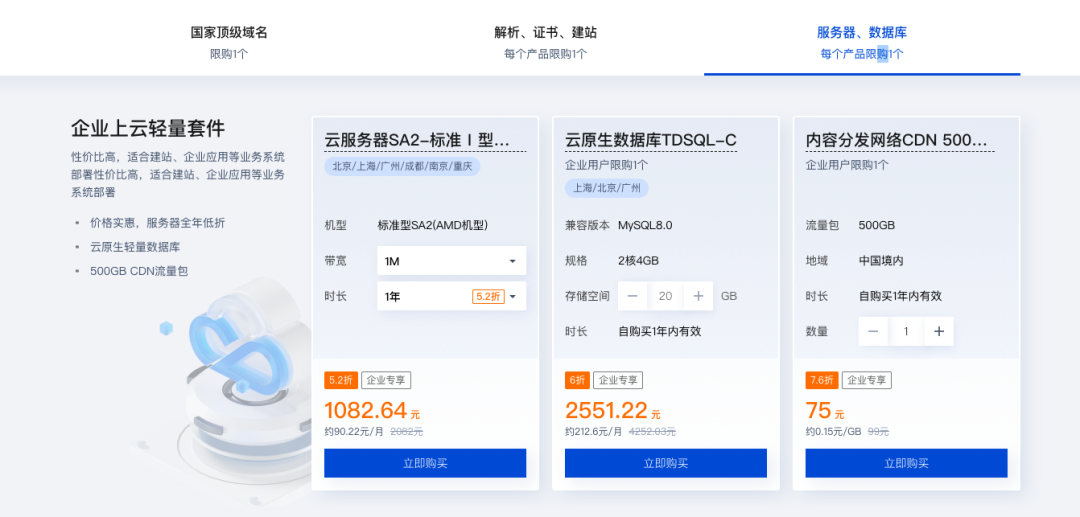
Task: Decrease TDSQL-C storage space with minus button
Action: coord(632,296)
